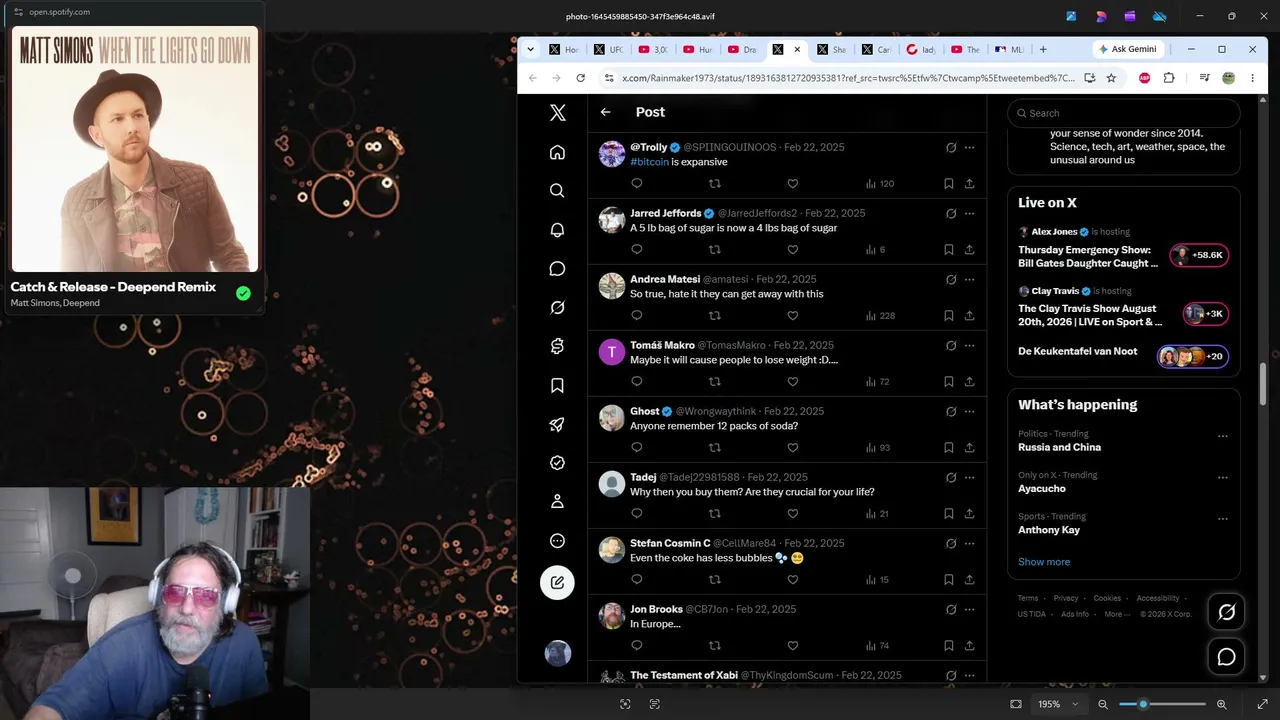View the 120 view count on @Trolly's reply
1280x720 pixels.
coord(880,184)
